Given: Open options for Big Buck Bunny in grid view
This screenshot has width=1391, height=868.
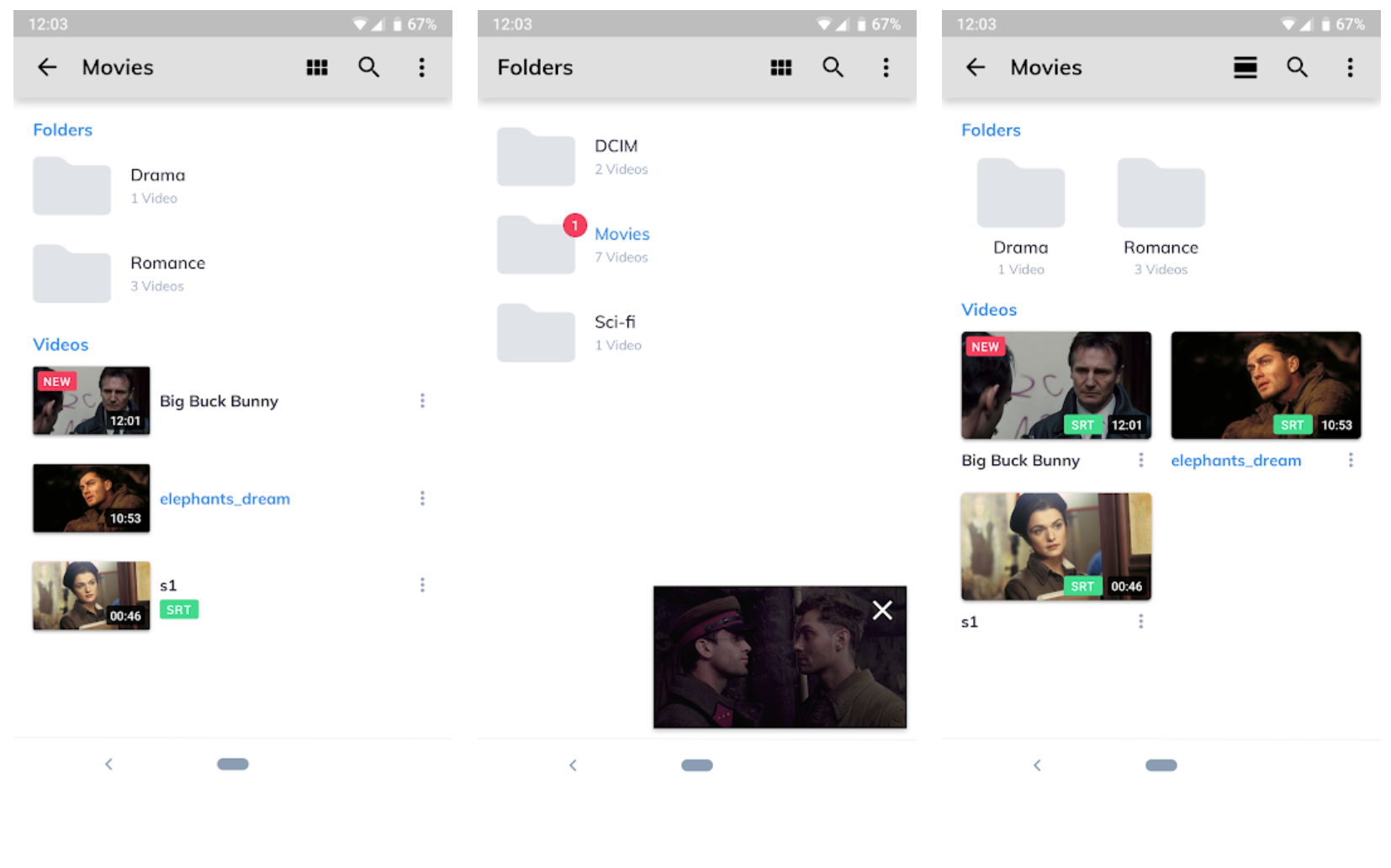Looking at the screenshot, I should pyautogui.click(x=1141, y=460).
